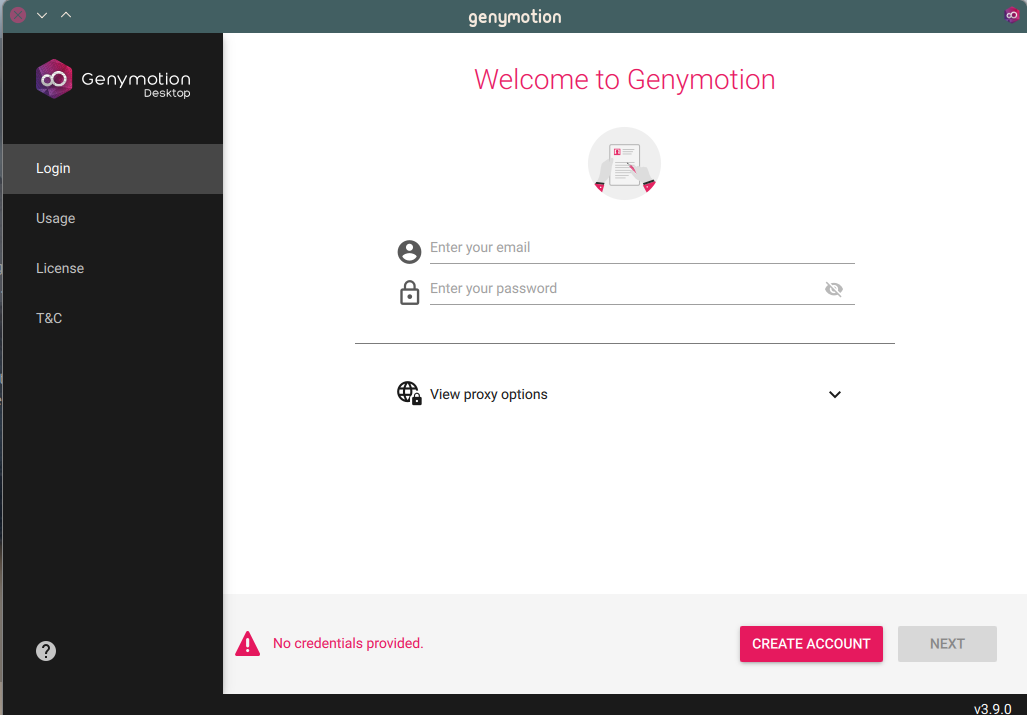Click the globe proxy icon
The width and height of the screenshot is (1027, 715).
[x=409, y=394]
